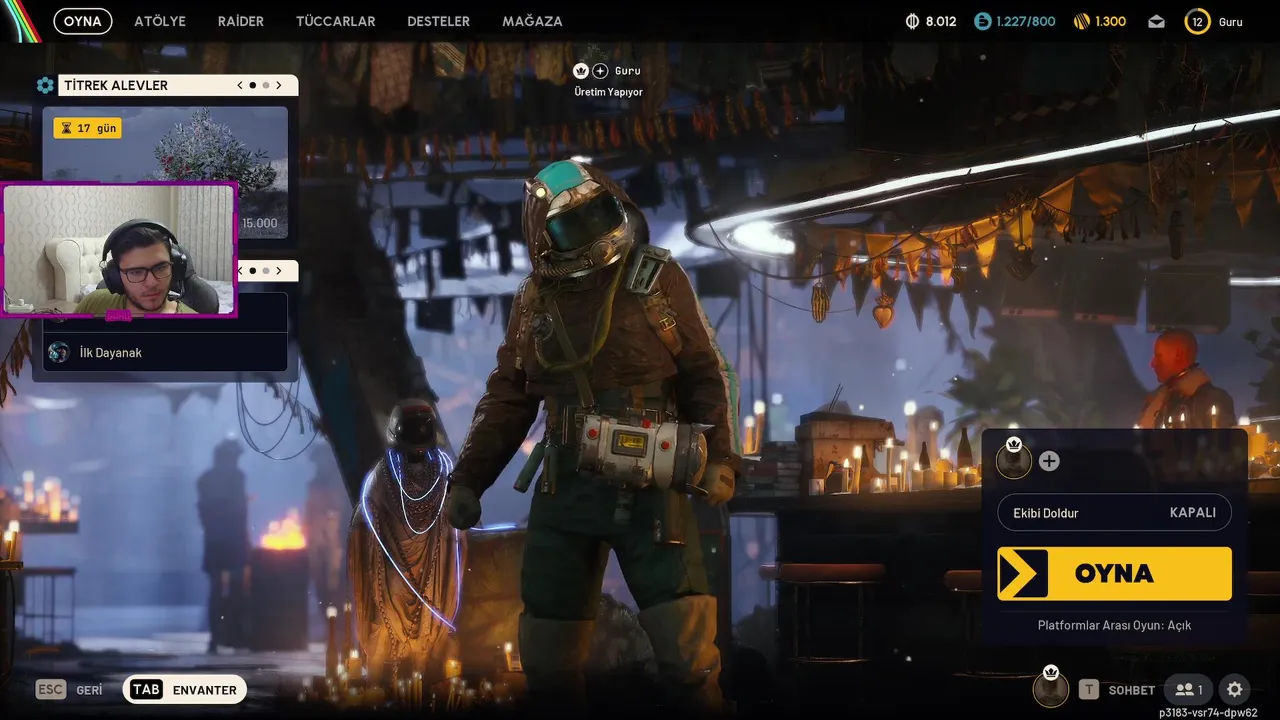This screenshot has width=1280, height=720.
Task: Go to previous Titrek Alevler page arrow
Action: 240,85
